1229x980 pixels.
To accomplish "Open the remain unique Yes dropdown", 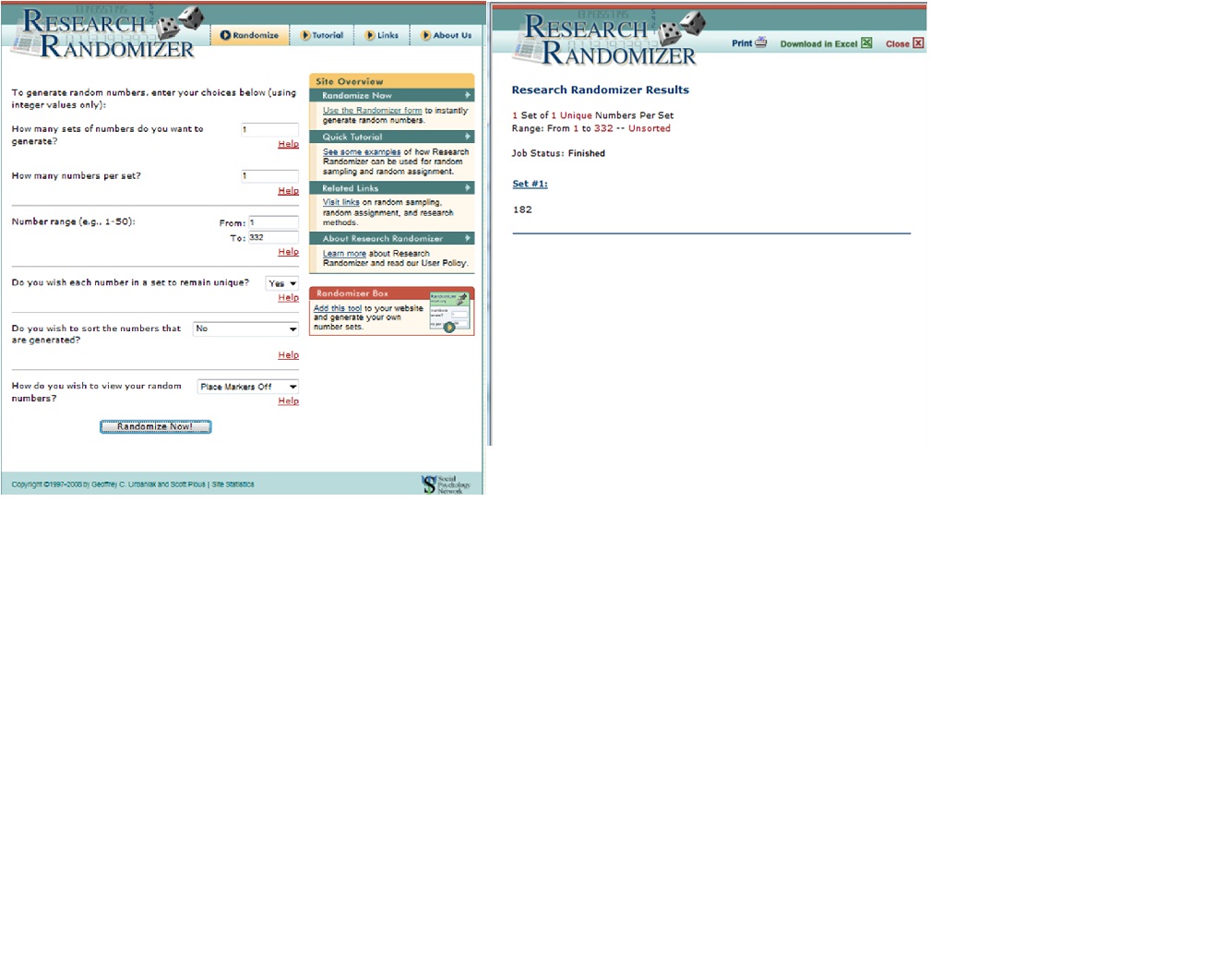I will click(x=281, y=283).
